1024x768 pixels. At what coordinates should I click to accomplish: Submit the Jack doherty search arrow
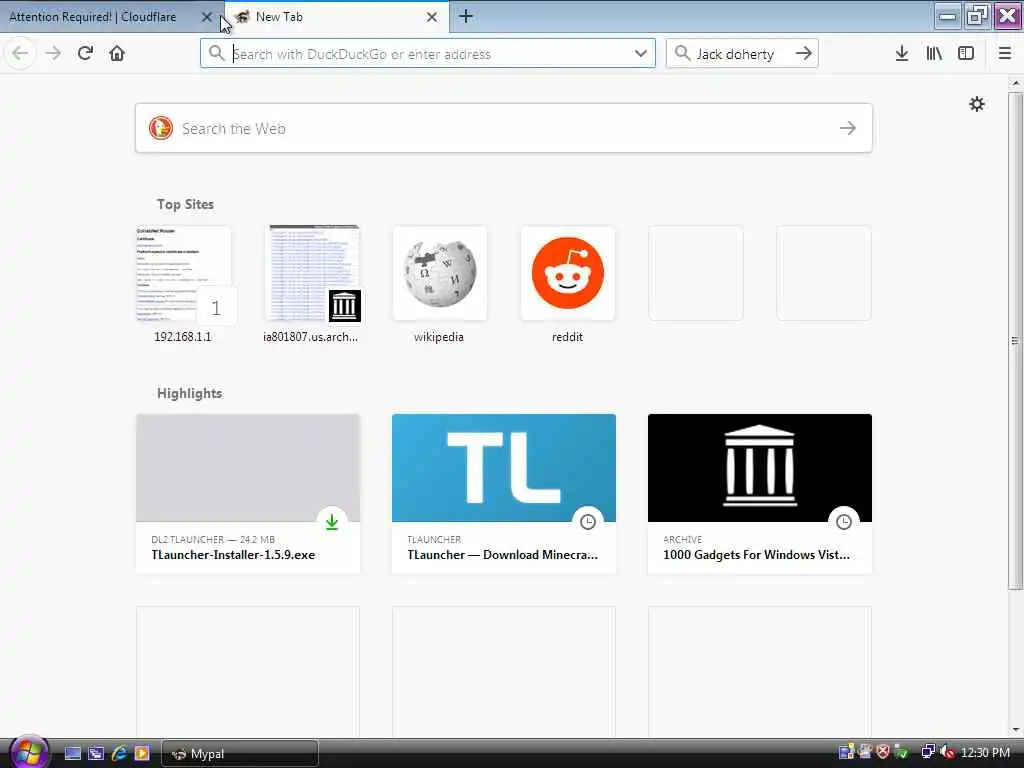pyautogui.click(x=804, y=54)
